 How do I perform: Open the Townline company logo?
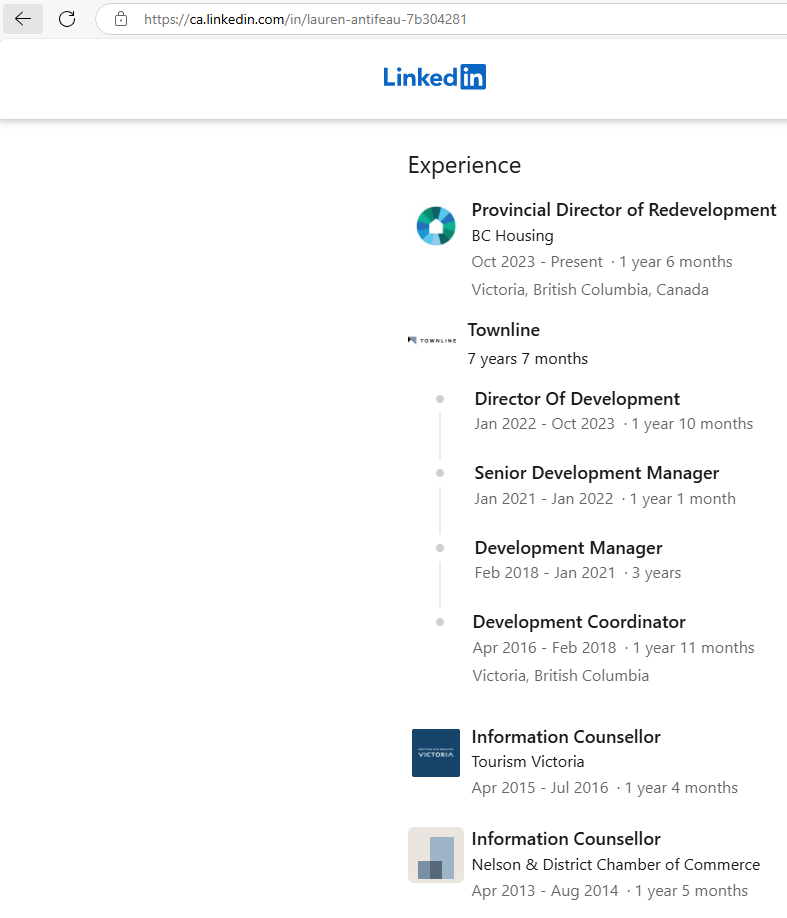click(x=432, y=340)
